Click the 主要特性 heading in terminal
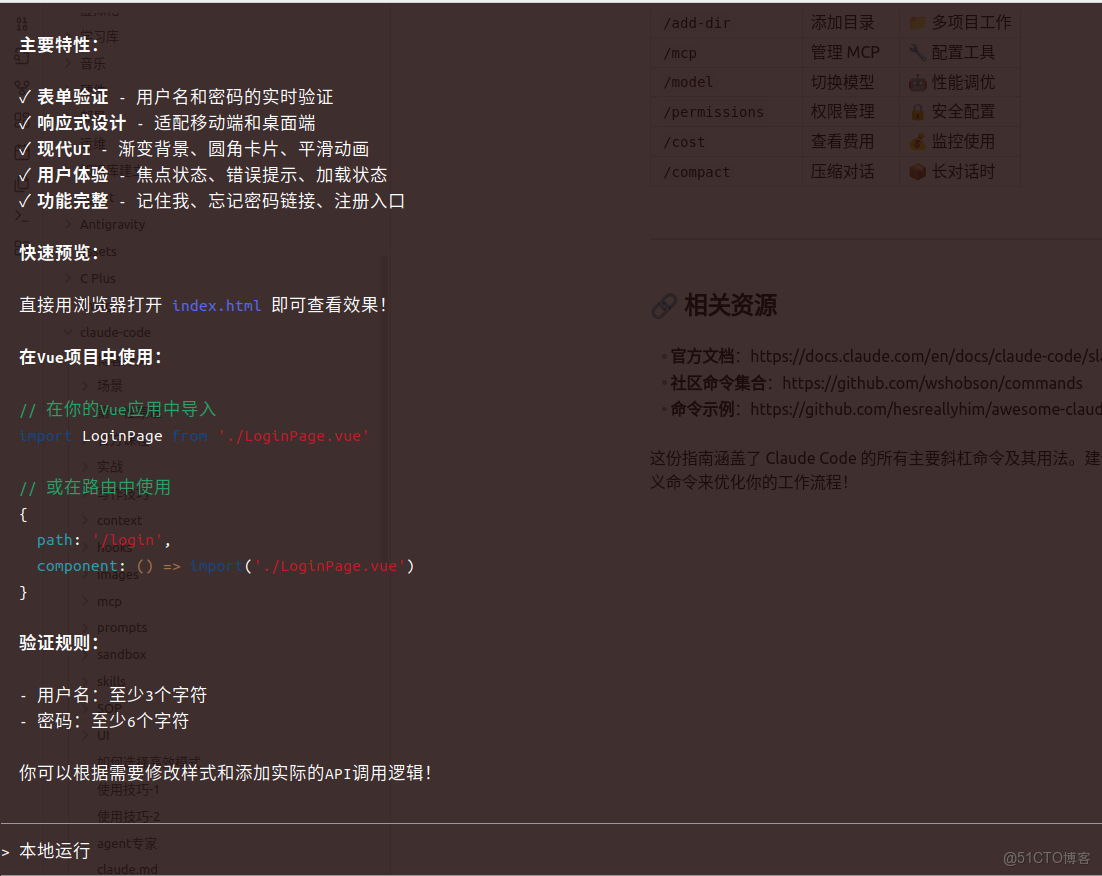This screenshot has height=876, width=1102. (59, 45)
